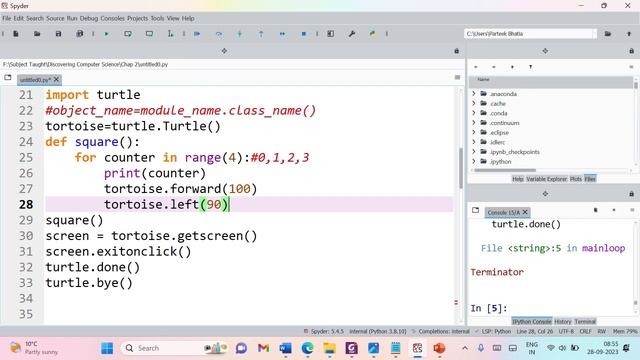Screen dimensions: 640x360
Task: Open the working directory dropdown
Action: click(594, 34)
